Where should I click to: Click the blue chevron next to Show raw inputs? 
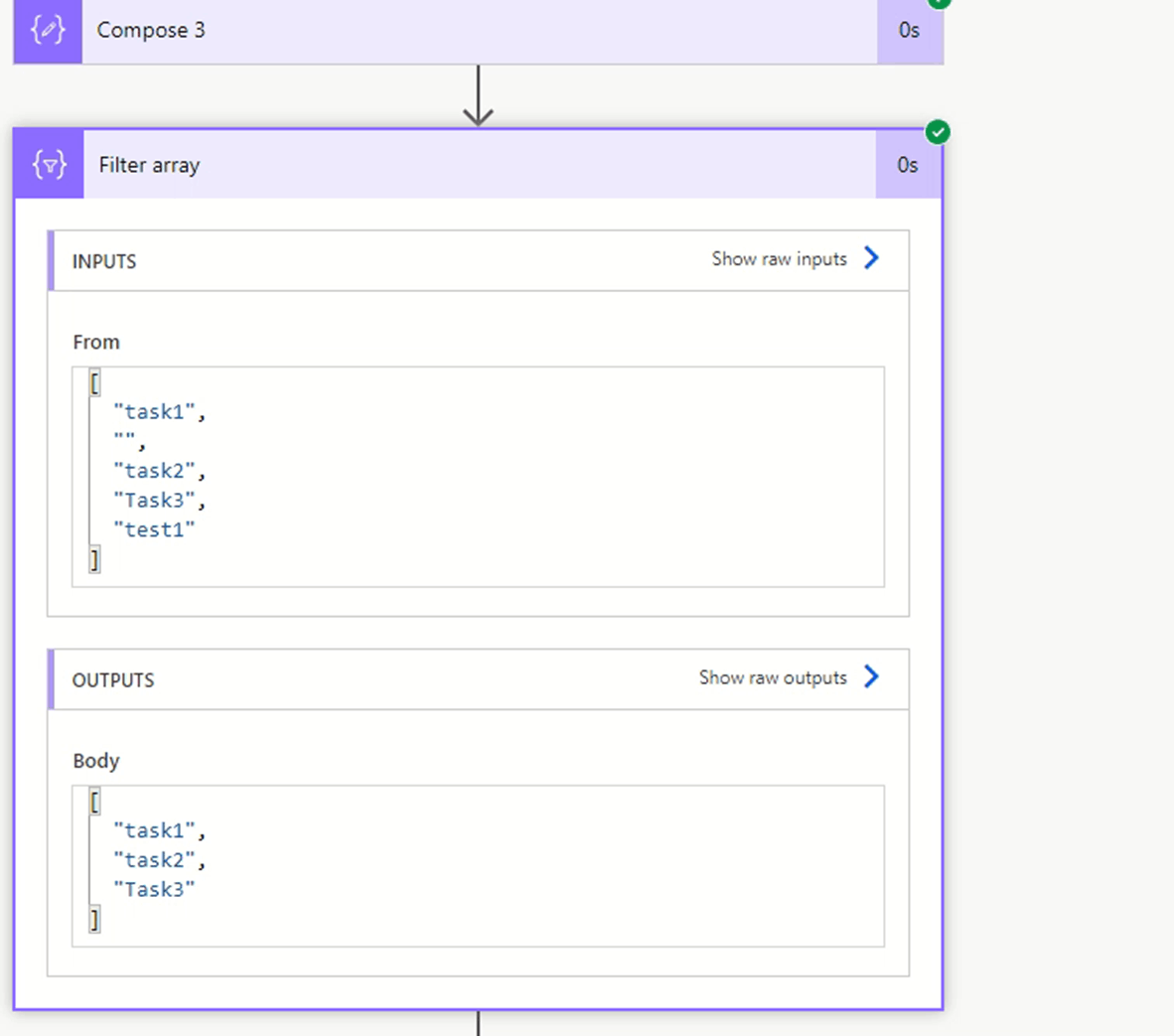coord(871,258)
